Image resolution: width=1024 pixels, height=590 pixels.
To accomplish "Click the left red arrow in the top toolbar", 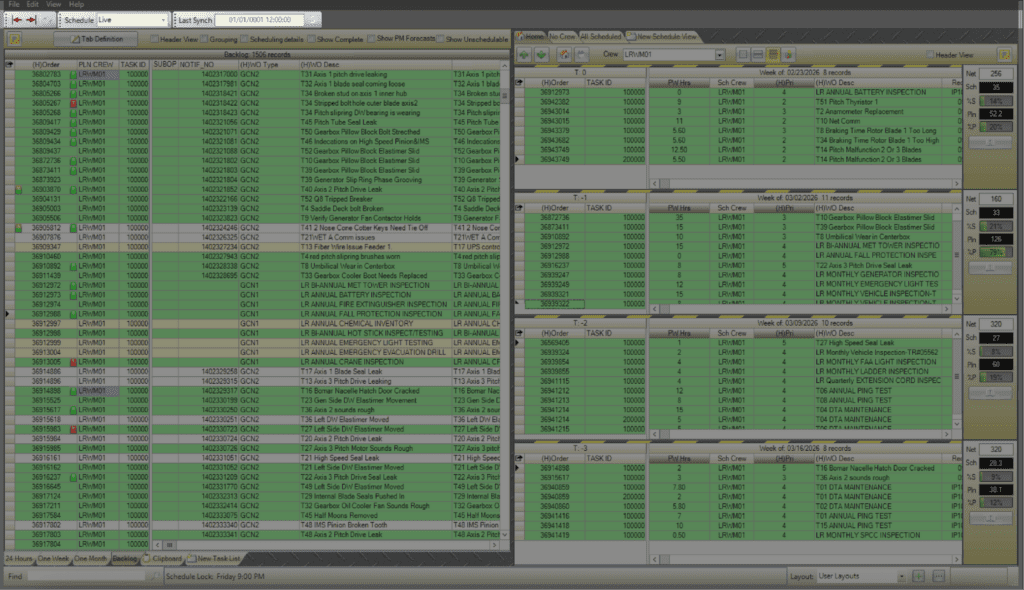I will click(15, 19).
